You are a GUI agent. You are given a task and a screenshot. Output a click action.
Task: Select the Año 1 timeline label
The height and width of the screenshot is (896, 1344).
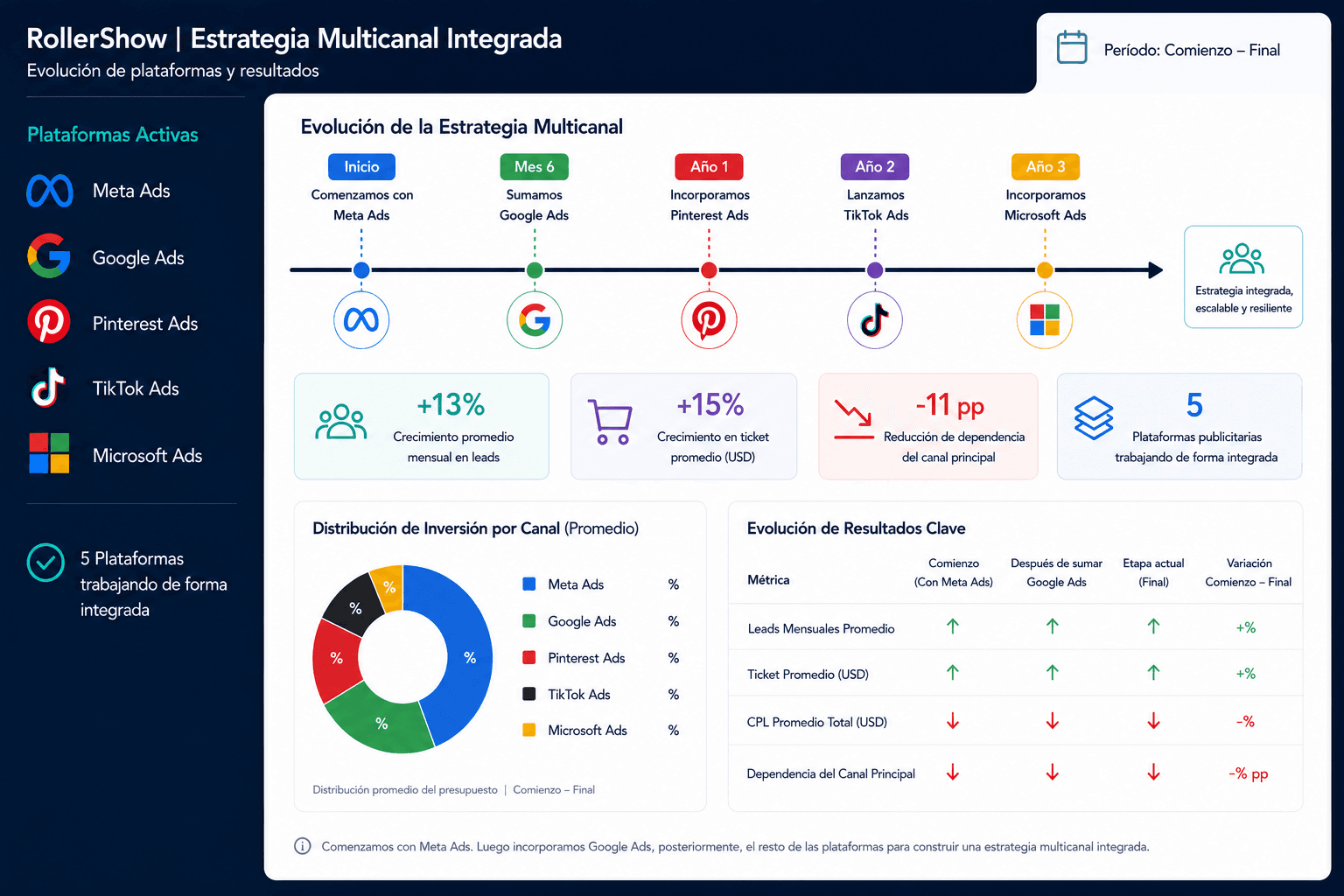pyautogui.click(x=709, y=166)
